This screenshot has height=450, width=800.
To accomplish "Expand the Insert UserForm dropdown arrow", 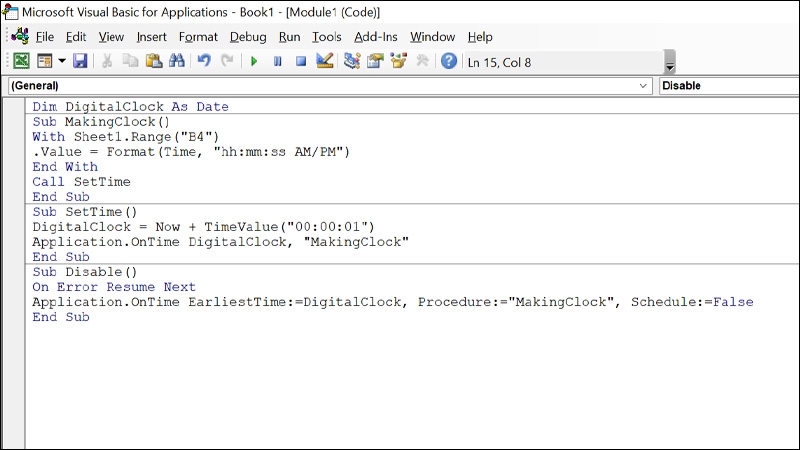I will pos(61,61).
